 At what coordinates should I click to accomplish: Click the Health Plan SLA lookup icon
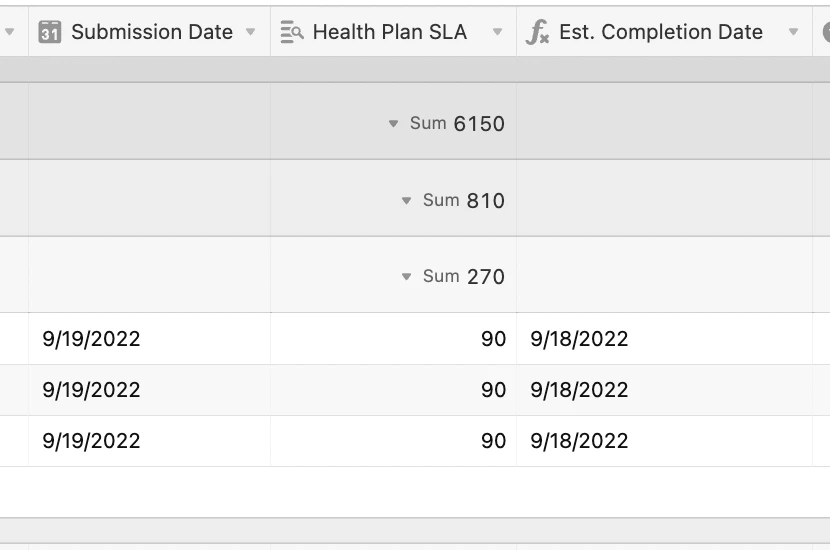click(292, 32)
